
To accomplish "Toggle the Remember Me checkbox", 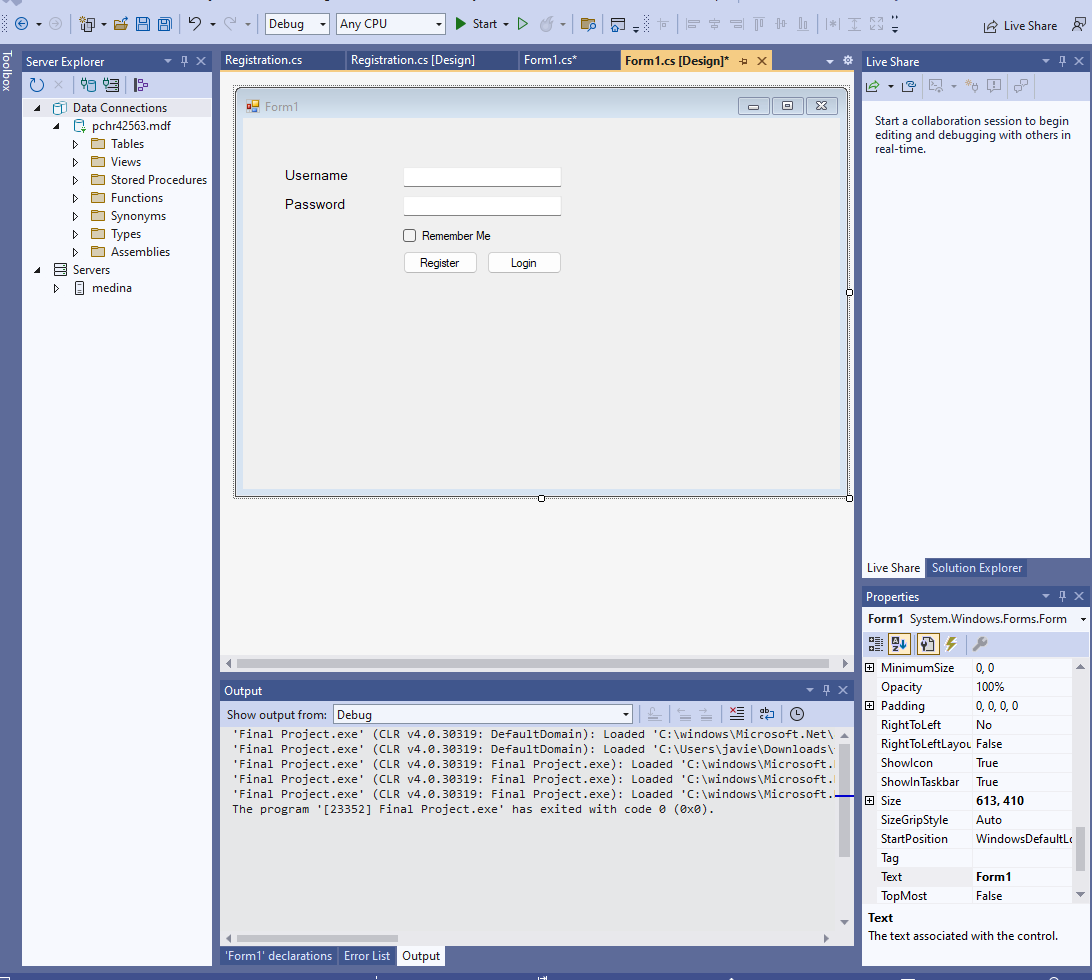I will click(409, 236).
